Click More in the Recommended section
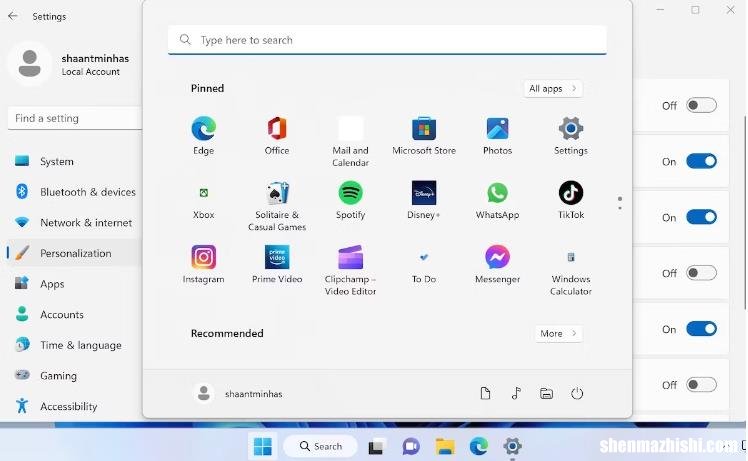 pyautogui.click(x=558, y=334)
